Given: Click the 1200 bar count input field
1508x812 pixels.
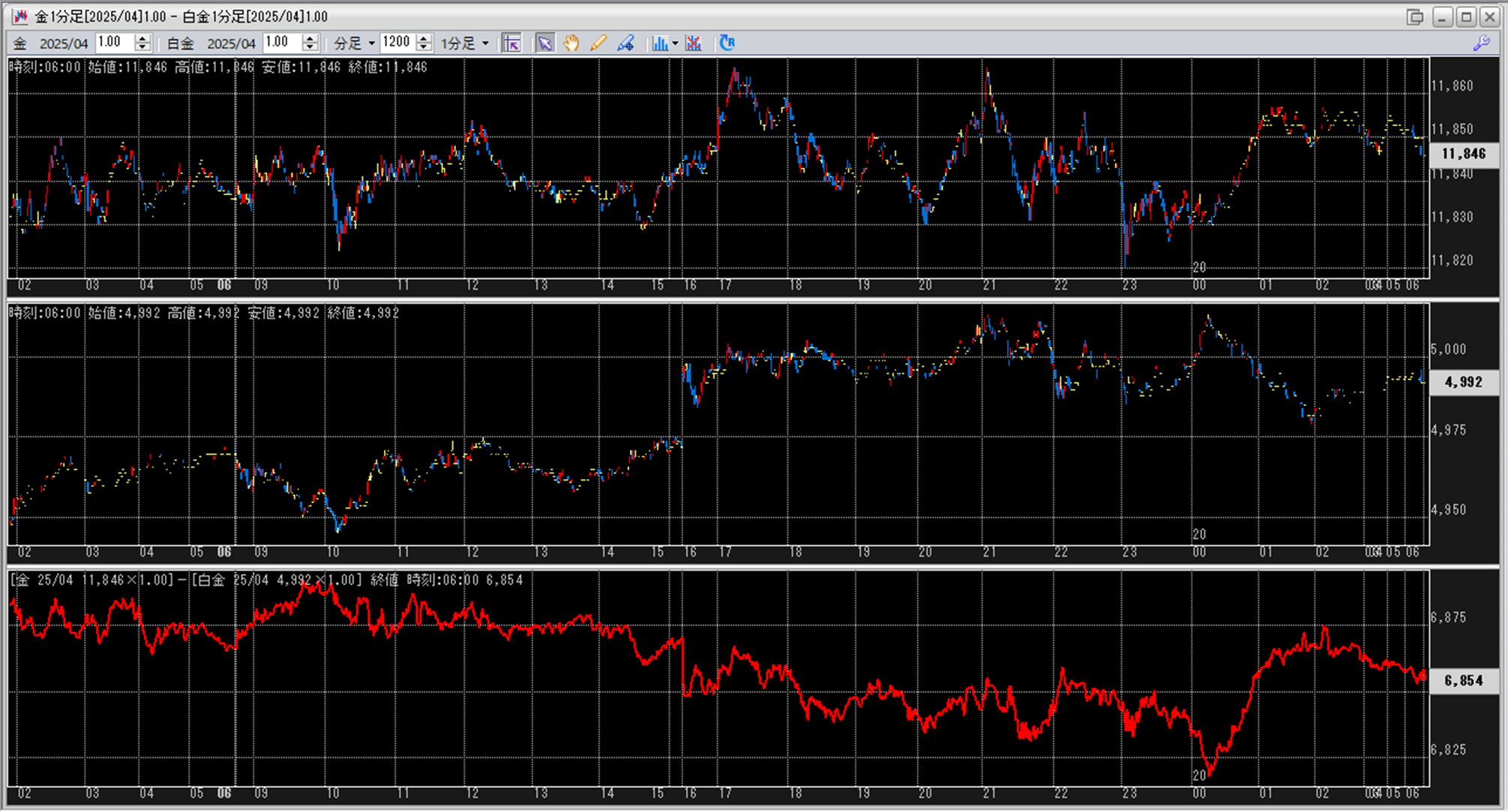Looking at the screenshot, I should coord(397,43).
